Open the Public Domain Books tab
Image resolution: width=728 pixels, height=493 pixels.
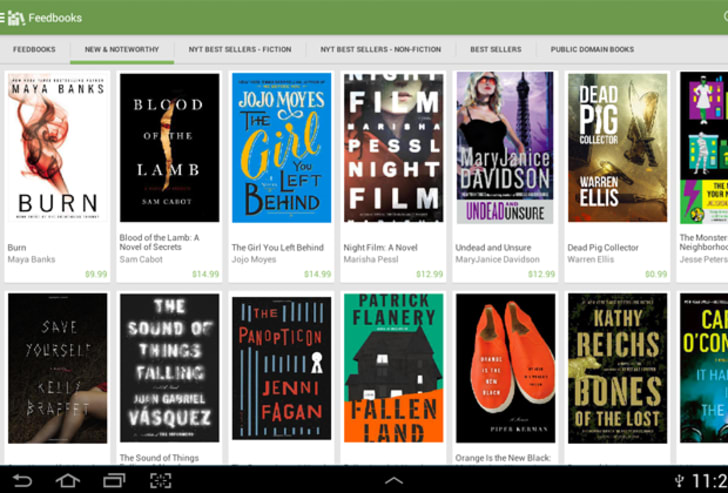point(592,49)
